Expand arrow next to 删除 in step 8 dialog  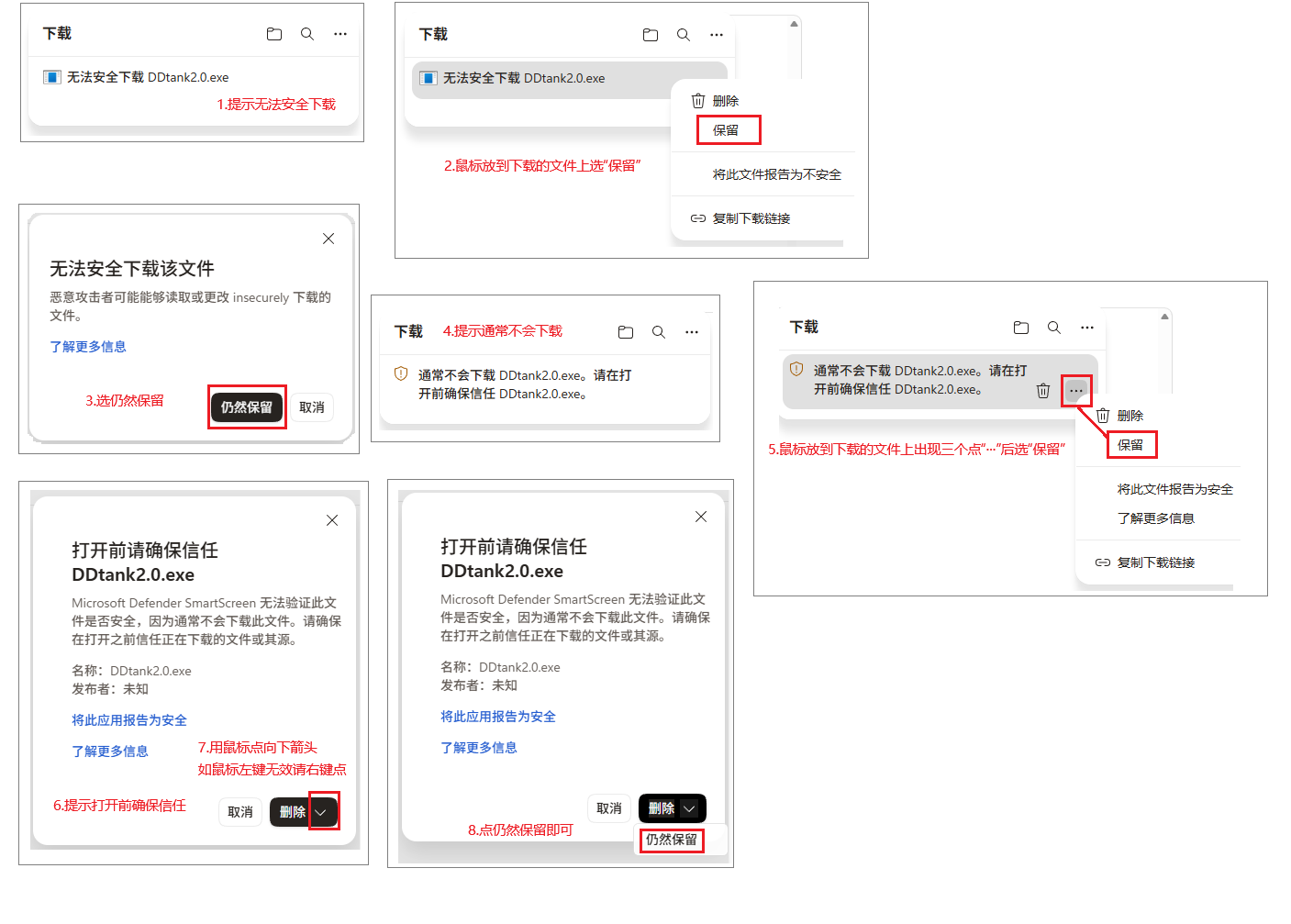(x=690, y=808)
